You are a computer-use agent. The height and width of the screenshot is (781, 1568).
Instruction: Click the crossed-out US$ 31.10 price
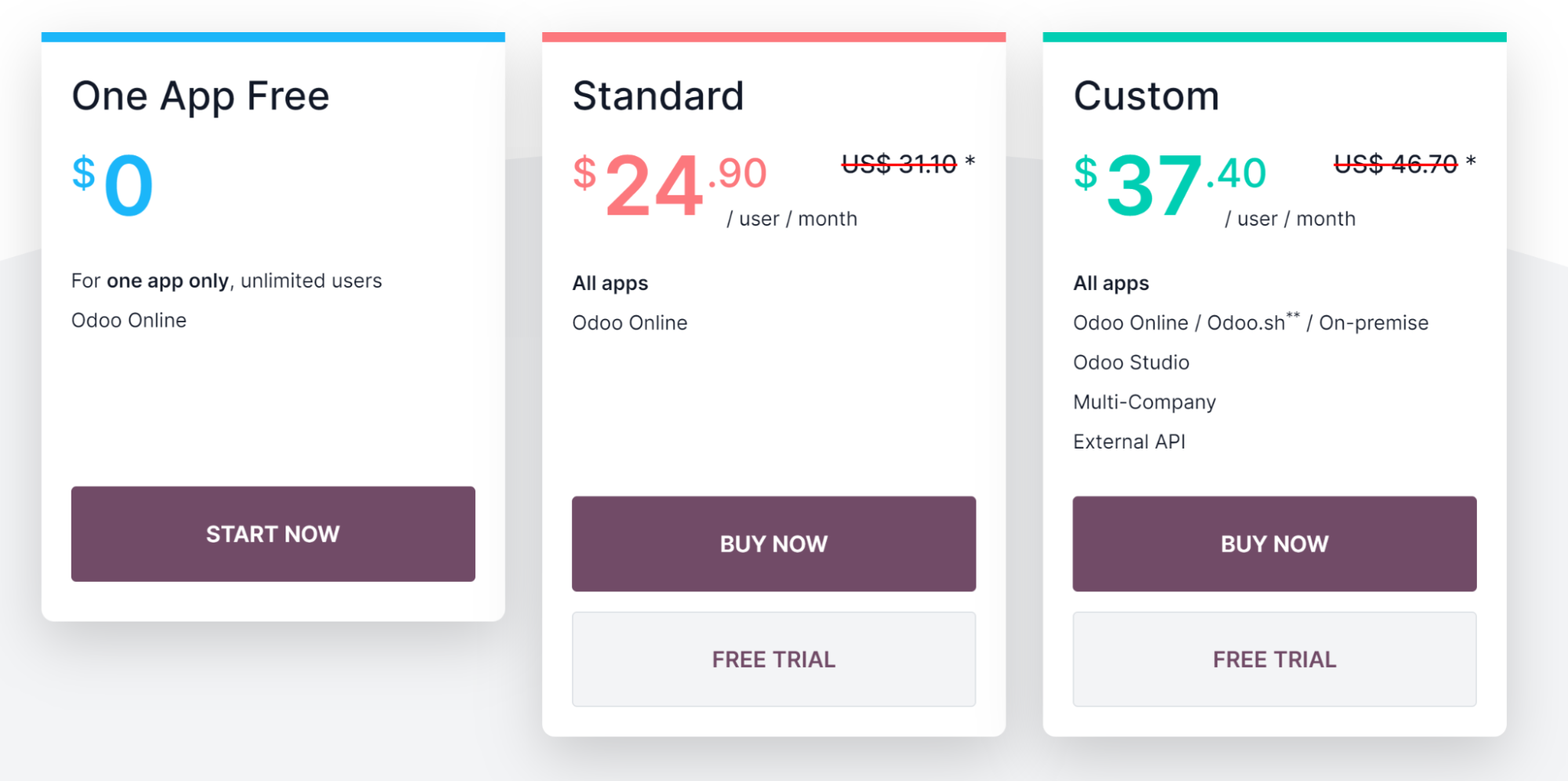(899, 163)
